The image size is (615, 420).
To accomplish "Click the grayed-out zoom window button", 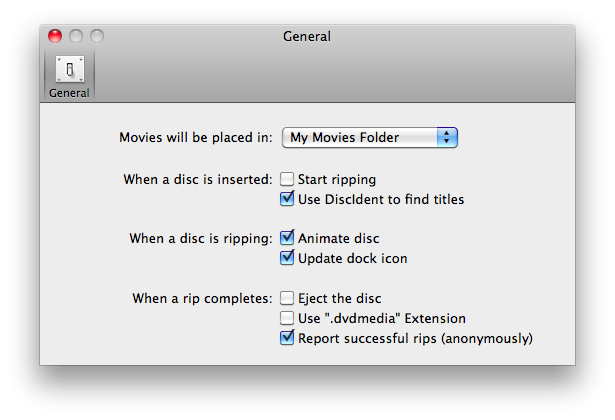I will tap(97, 36).
